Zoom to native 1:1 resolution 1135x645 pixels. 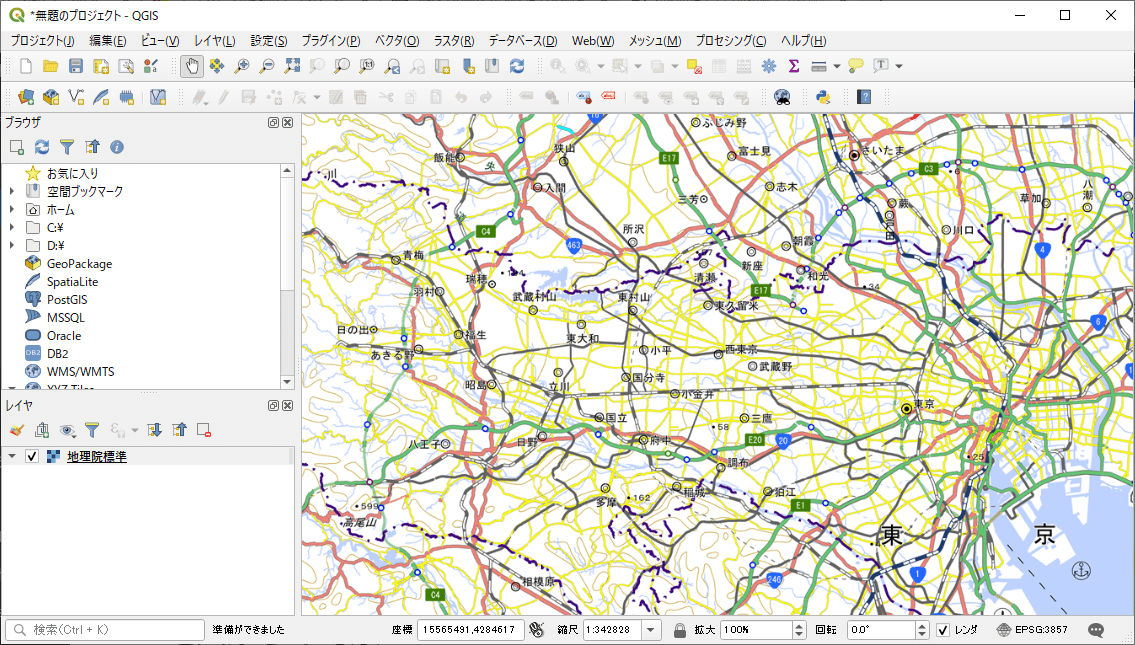tap(367, 67)
